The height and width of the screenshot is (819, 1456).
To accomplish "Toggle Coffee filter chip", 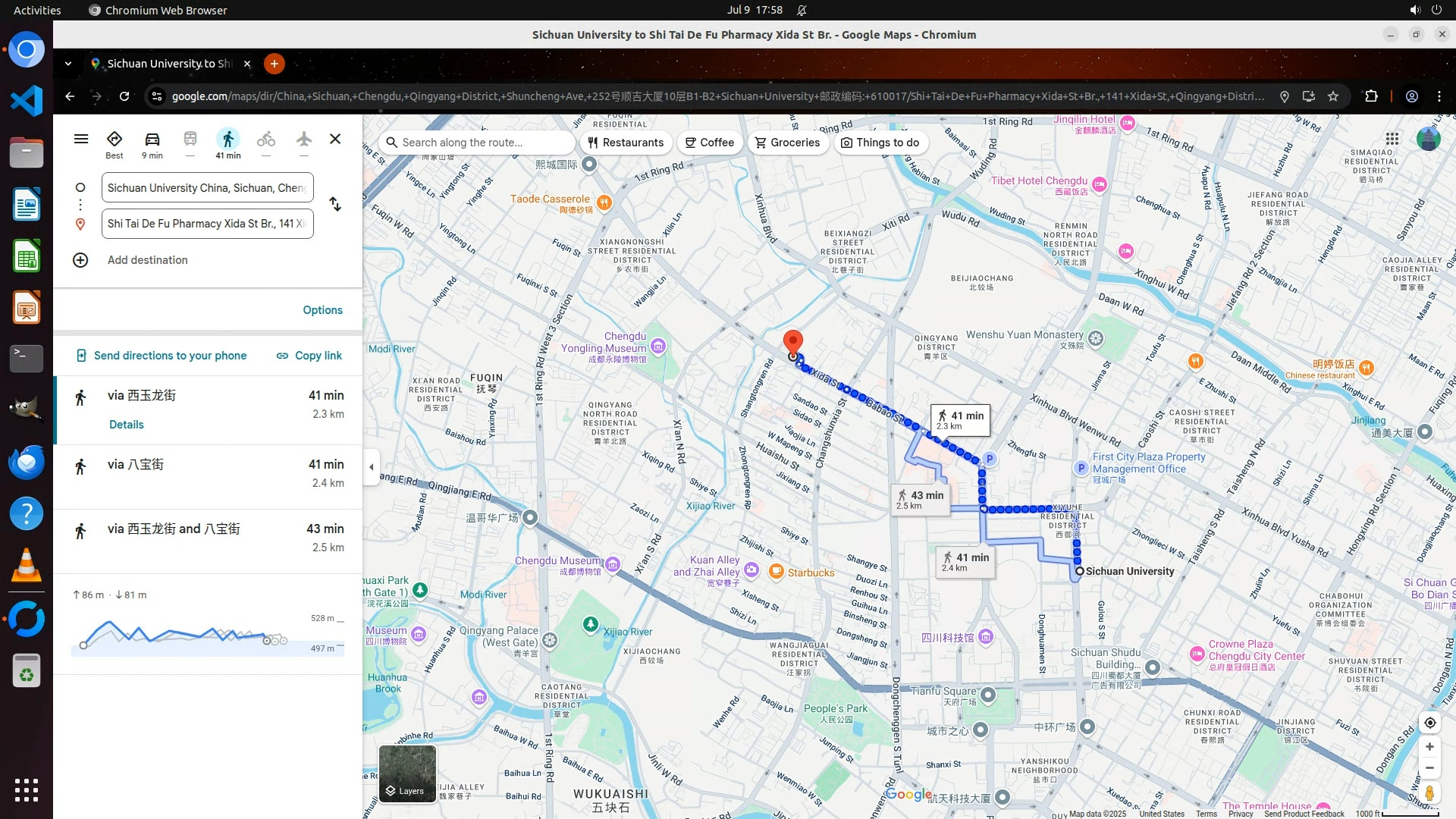I will [710, 143].
